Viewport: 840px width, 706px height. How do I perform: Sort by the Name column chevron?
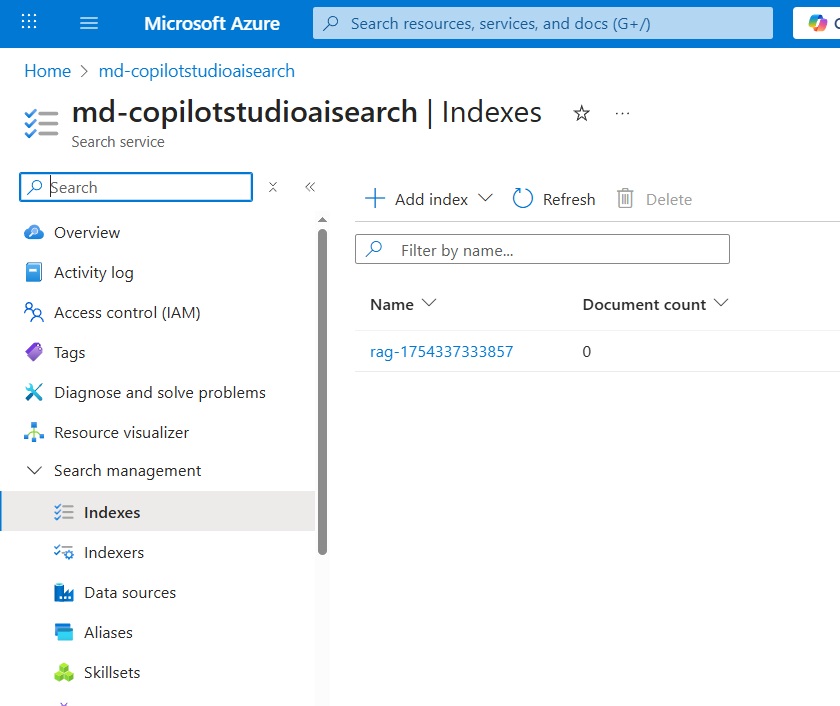pyautogui.click(x=429, y=303)
